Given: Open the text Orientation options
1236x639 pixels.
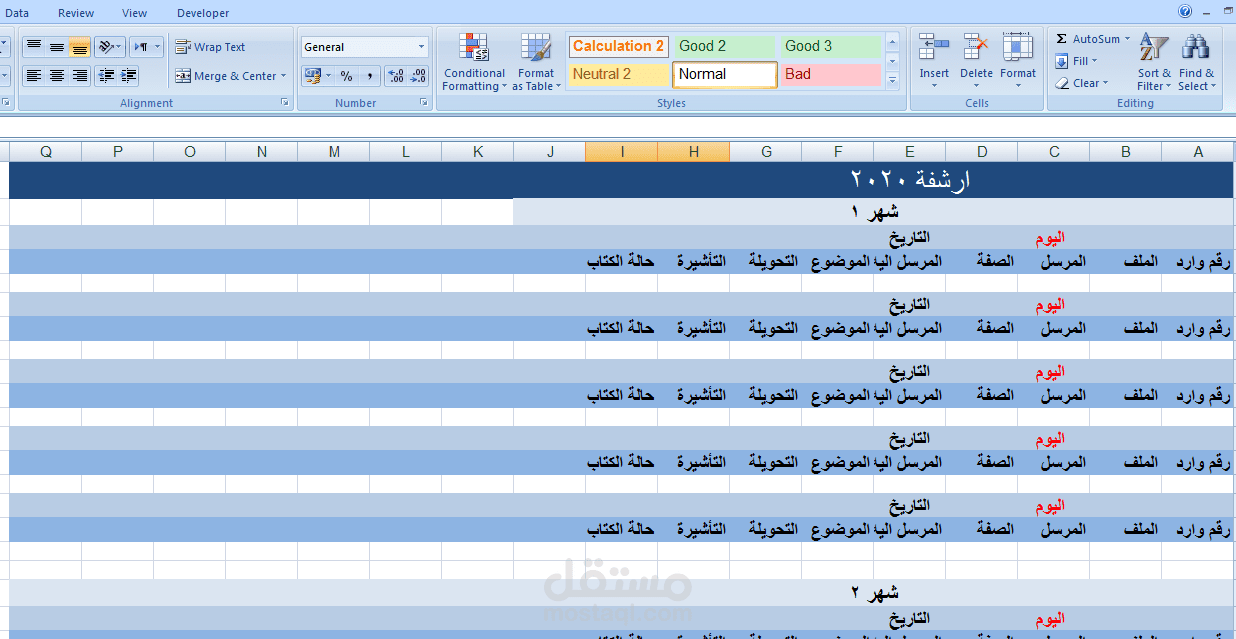Looking at the screenshot, I should coord(110,47).
